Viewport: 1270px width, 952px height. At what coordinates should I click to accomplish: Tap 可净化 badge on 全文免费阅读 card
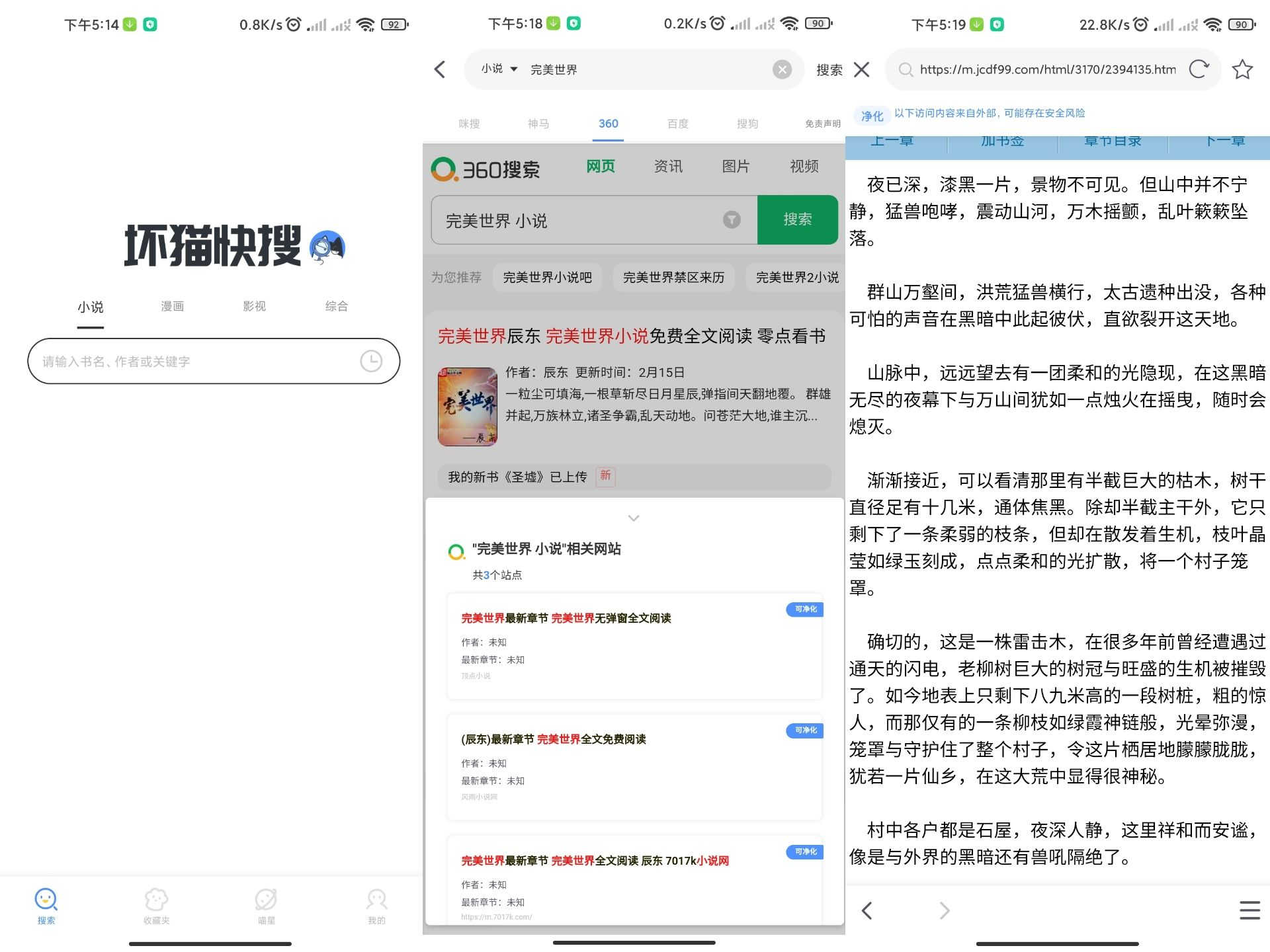point(804,730)
